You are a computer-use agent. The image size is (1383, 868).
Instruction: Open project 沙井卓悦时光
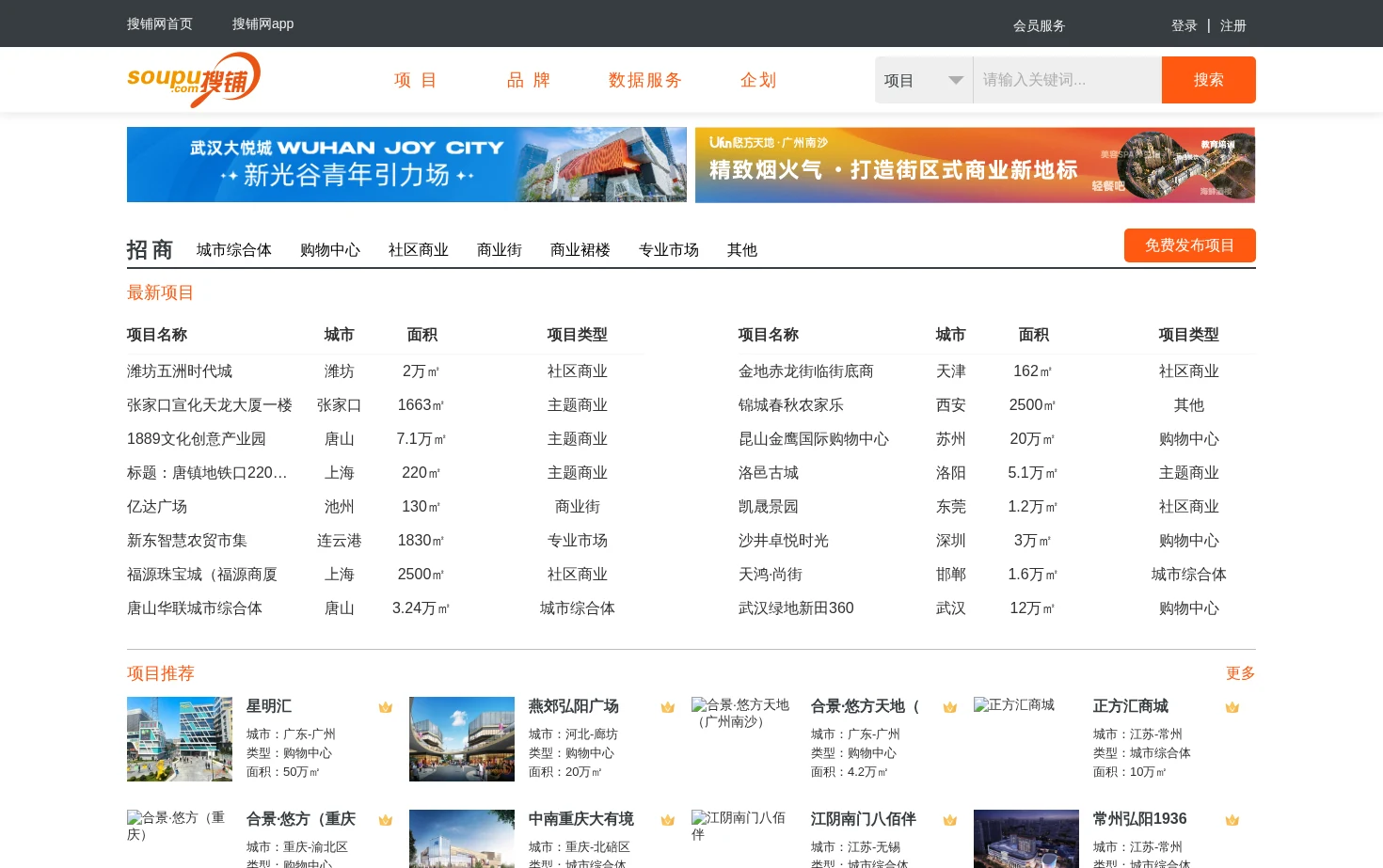(784, 541)
